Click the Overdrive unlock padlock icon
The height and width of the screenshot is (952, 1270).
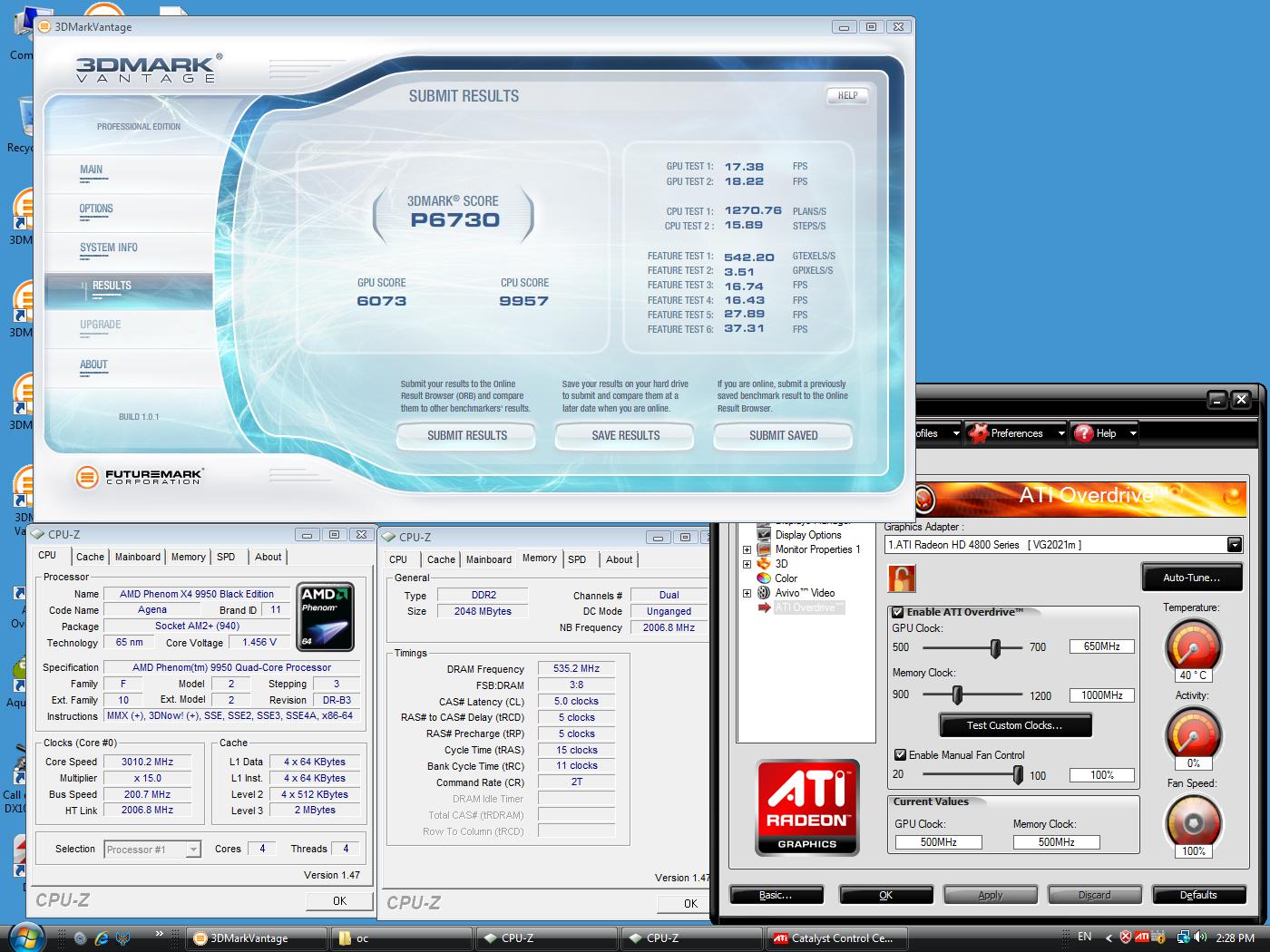(x=901, y=578)
